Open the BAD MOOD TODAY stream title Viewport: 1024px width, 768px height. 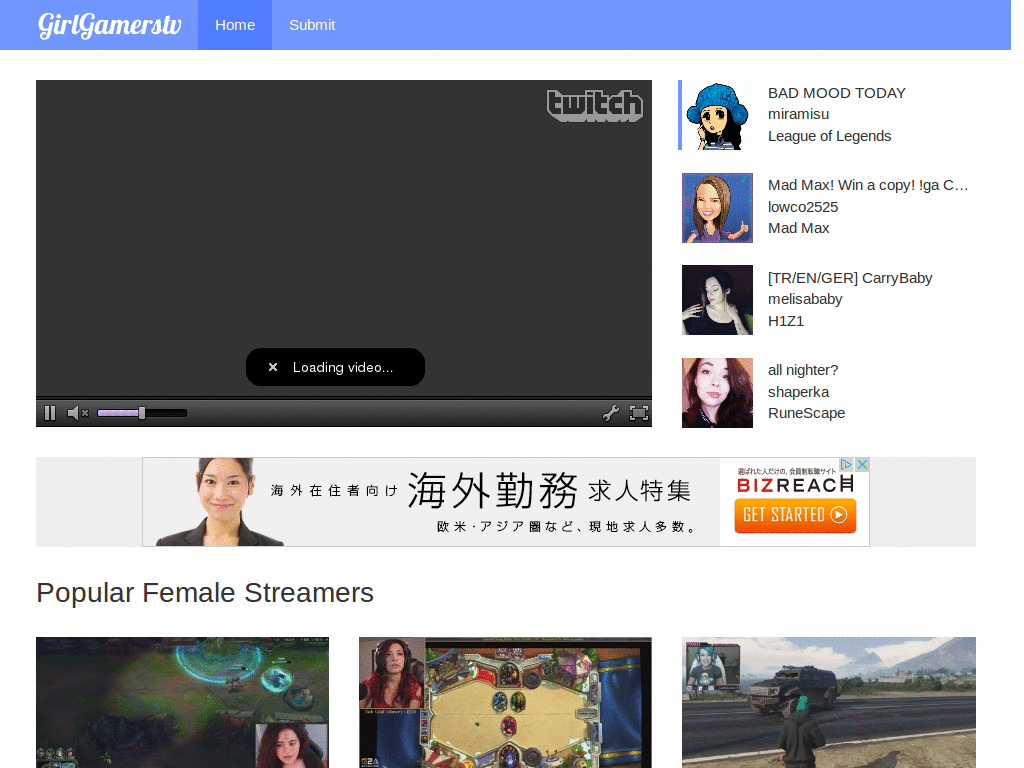click(x=837, y=93)
